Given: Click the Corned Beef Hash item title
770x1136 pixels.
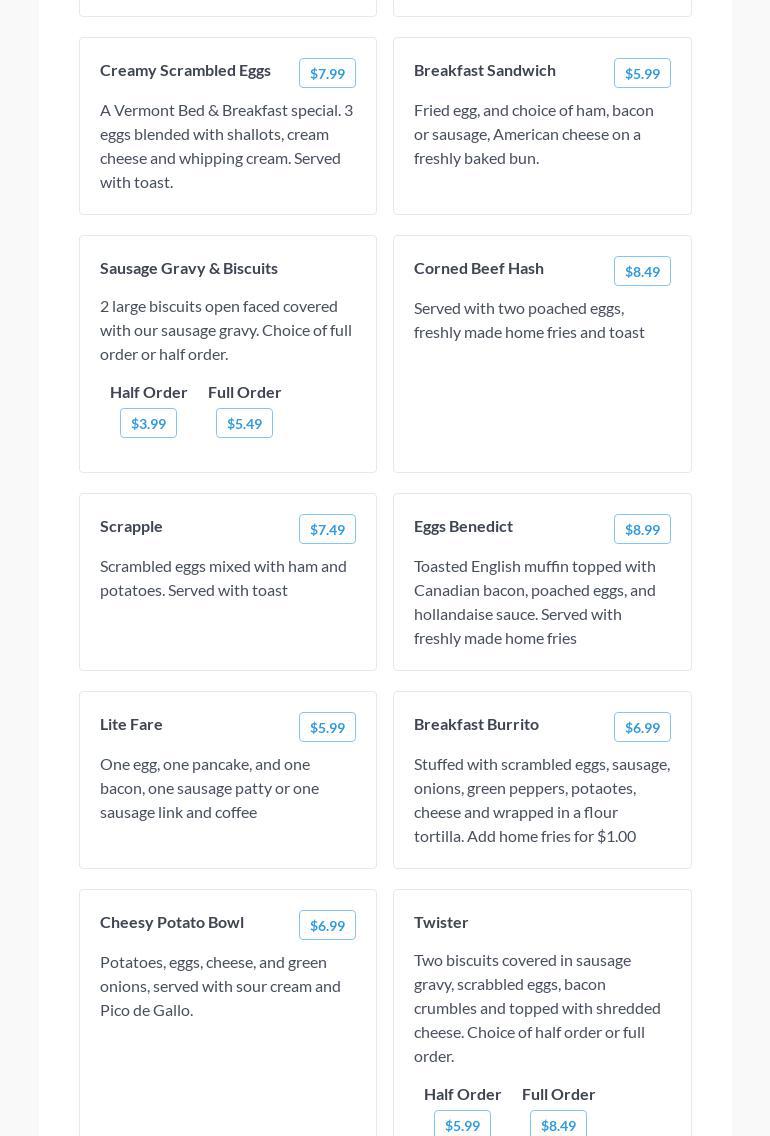Looking at the screenshot, I should (479, 268).
